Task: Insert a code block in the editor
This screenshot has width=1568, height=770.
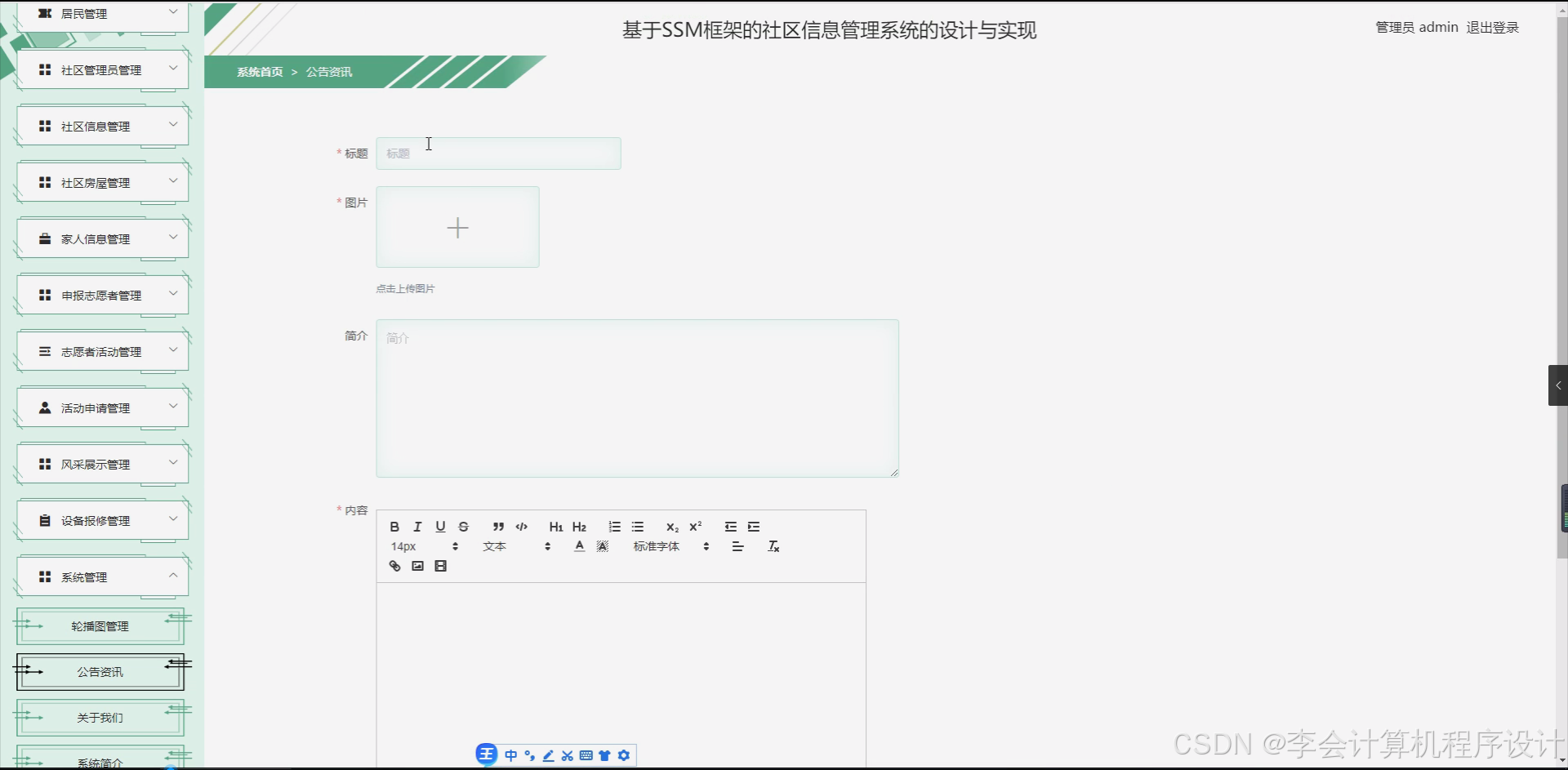Action: (x=521, y=527)
